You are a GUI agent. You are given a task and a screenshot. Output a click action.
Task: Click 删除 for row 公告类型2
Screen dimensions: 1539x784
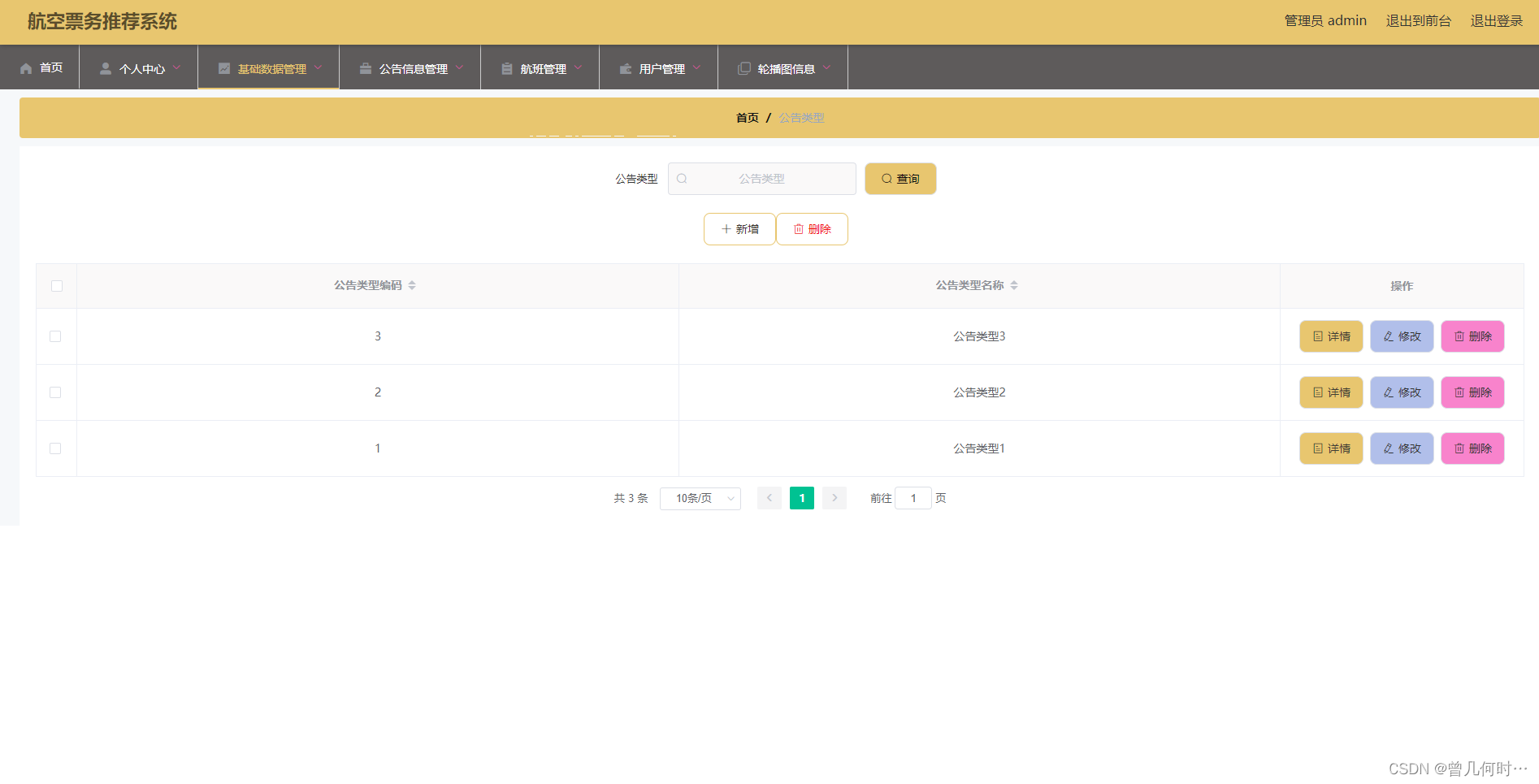pyautogui.click(x=1472, y=392)
